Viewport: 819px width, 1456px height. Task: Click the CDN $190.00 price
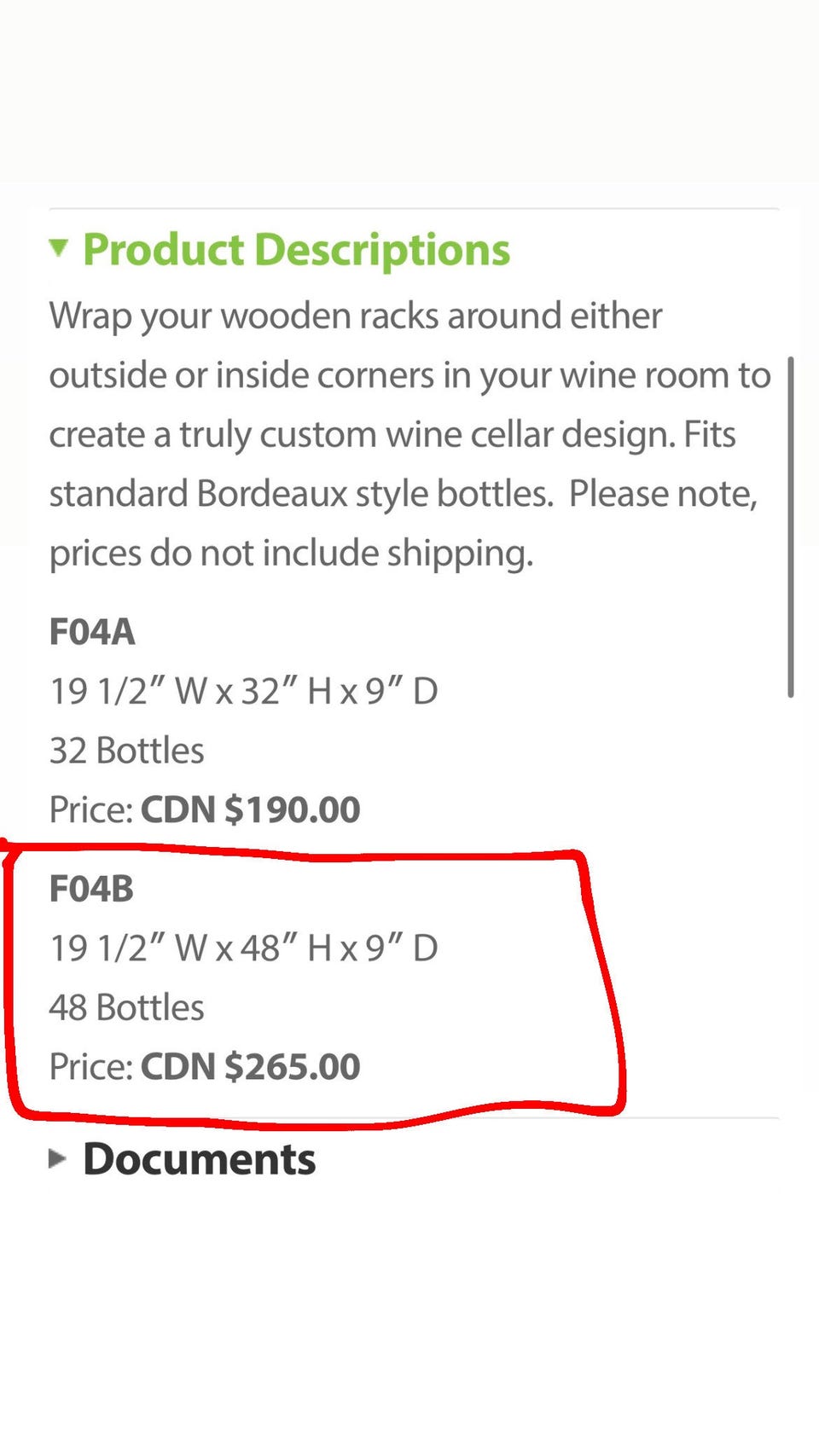pos(250,809)
